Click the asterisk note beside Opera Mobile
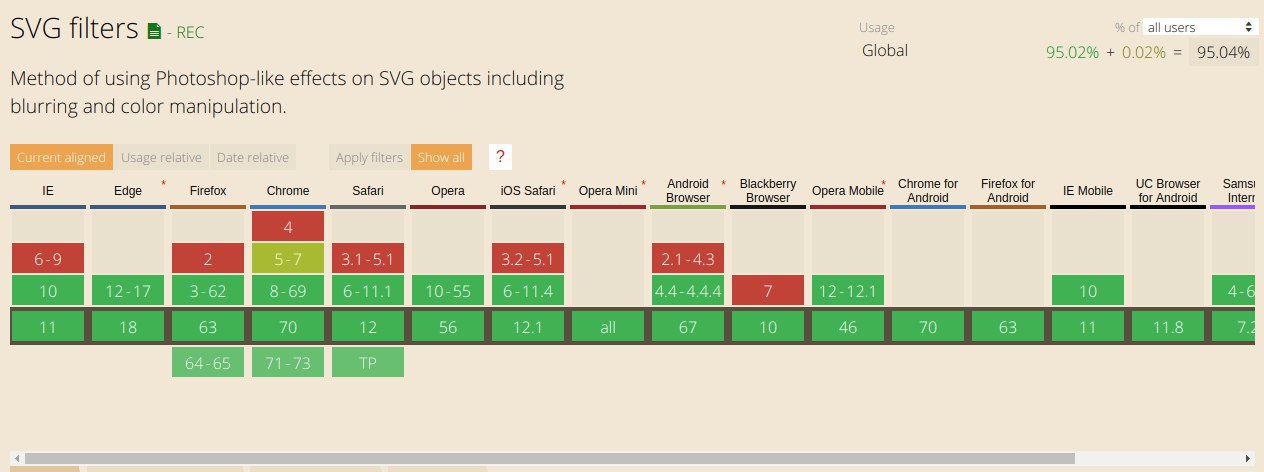Image resolution: width=1264 pixels, height=472 pixels. [x=883, y=184]
